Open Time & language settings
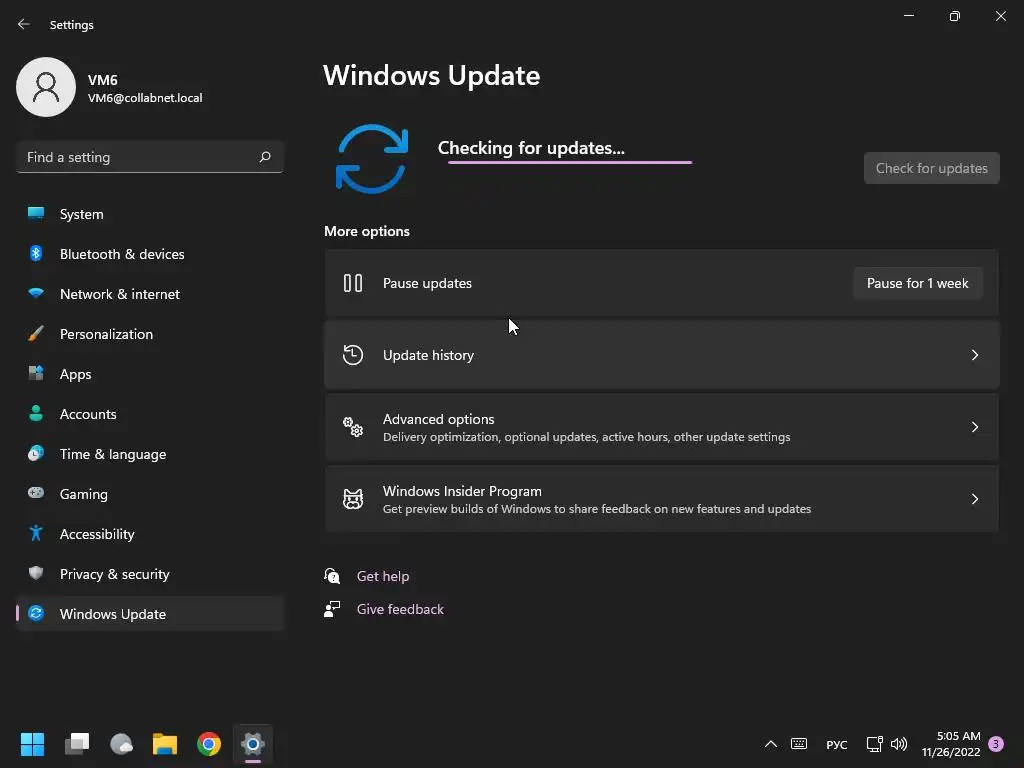The image size is (1024, 768). (x=150, y=454)
